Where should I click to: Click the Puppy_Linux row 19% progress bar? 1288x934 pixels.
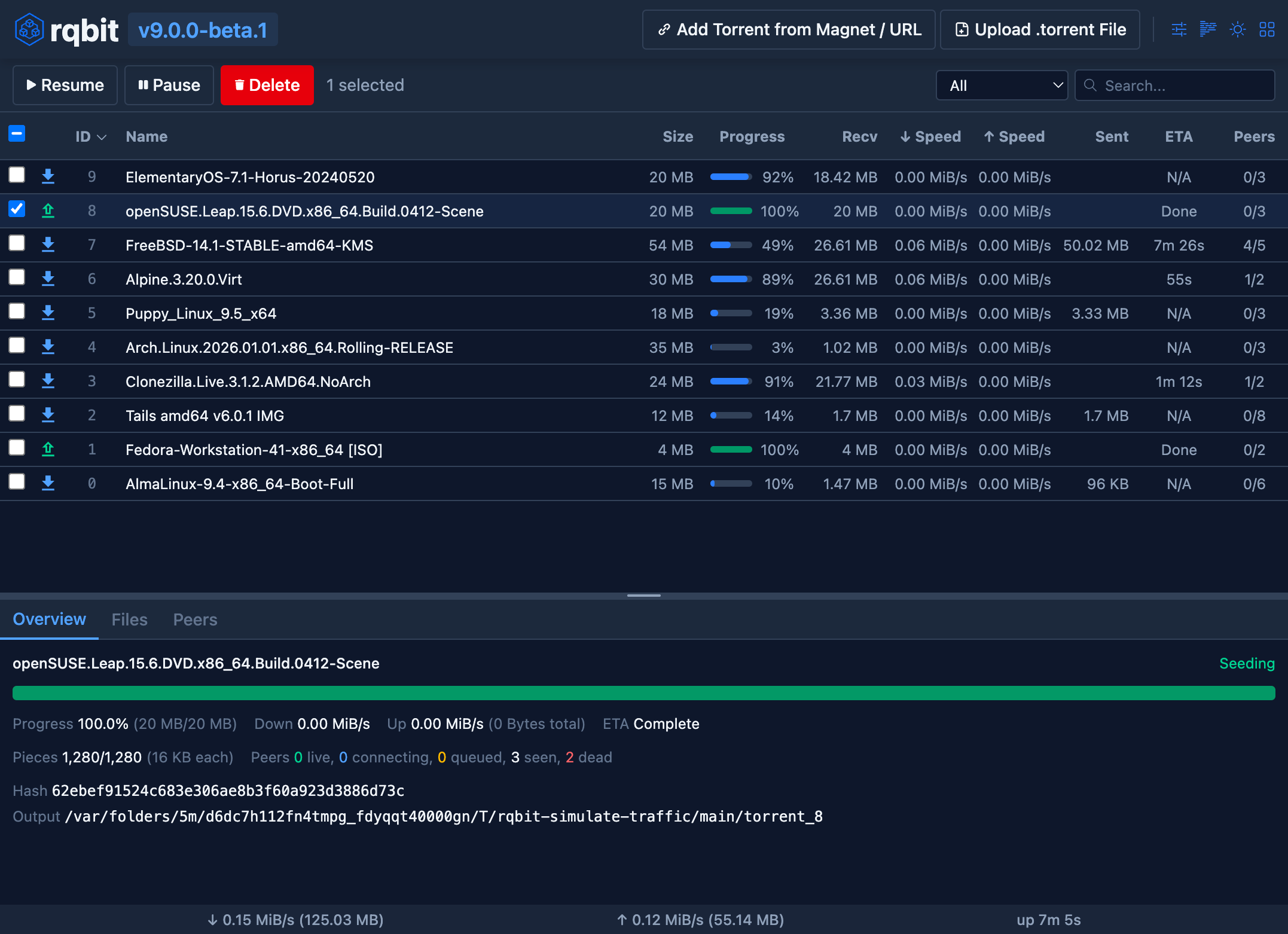[731, 313]
